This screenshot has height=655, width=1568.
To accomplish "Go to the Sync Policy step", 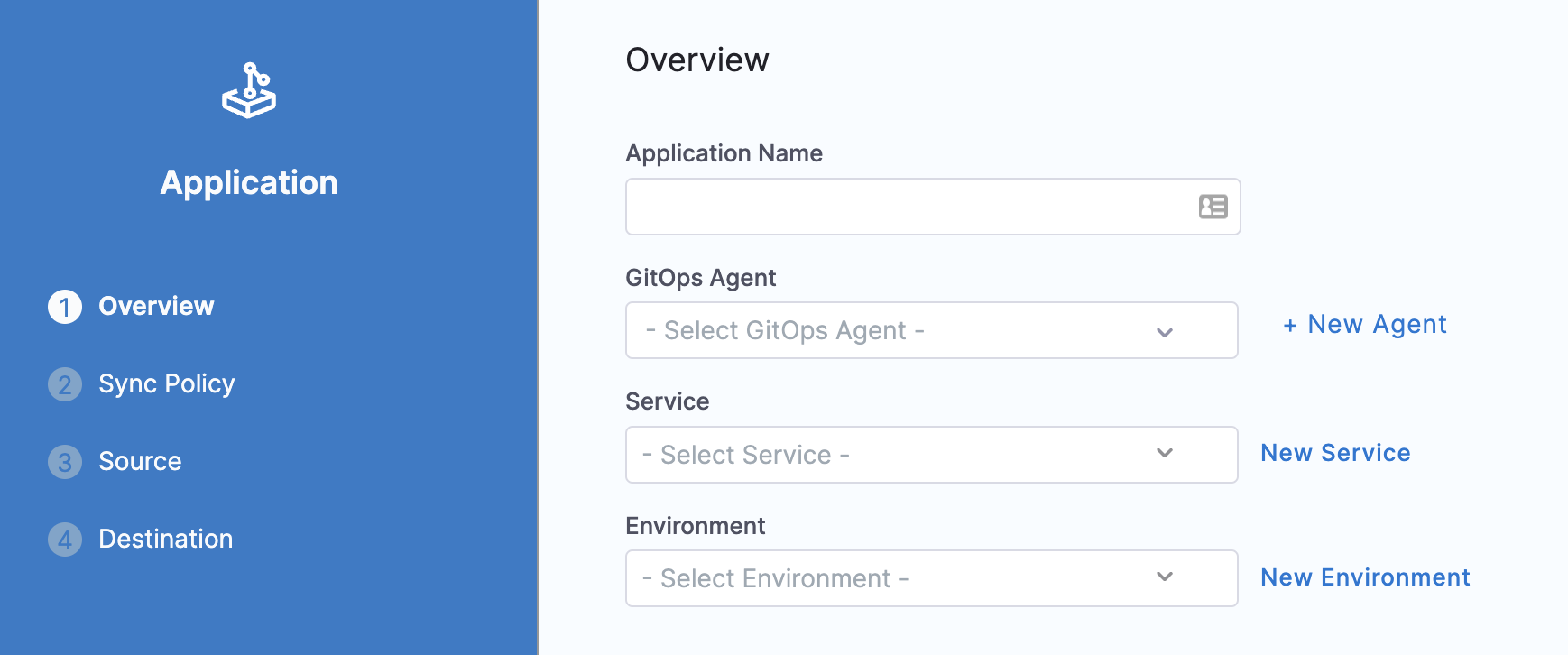I will (166, 384).
